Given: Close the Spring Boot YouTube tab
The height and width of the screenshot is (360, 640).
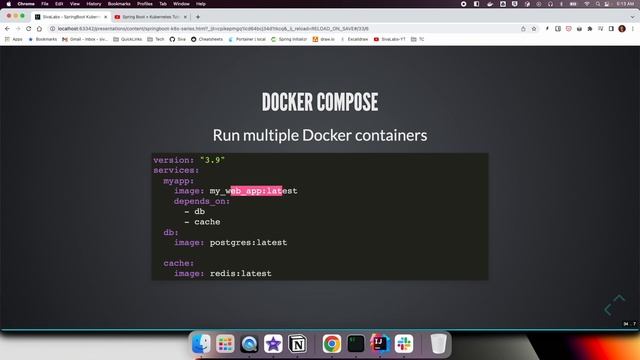Looking at the screenshot, I should [x=185, y=17].
